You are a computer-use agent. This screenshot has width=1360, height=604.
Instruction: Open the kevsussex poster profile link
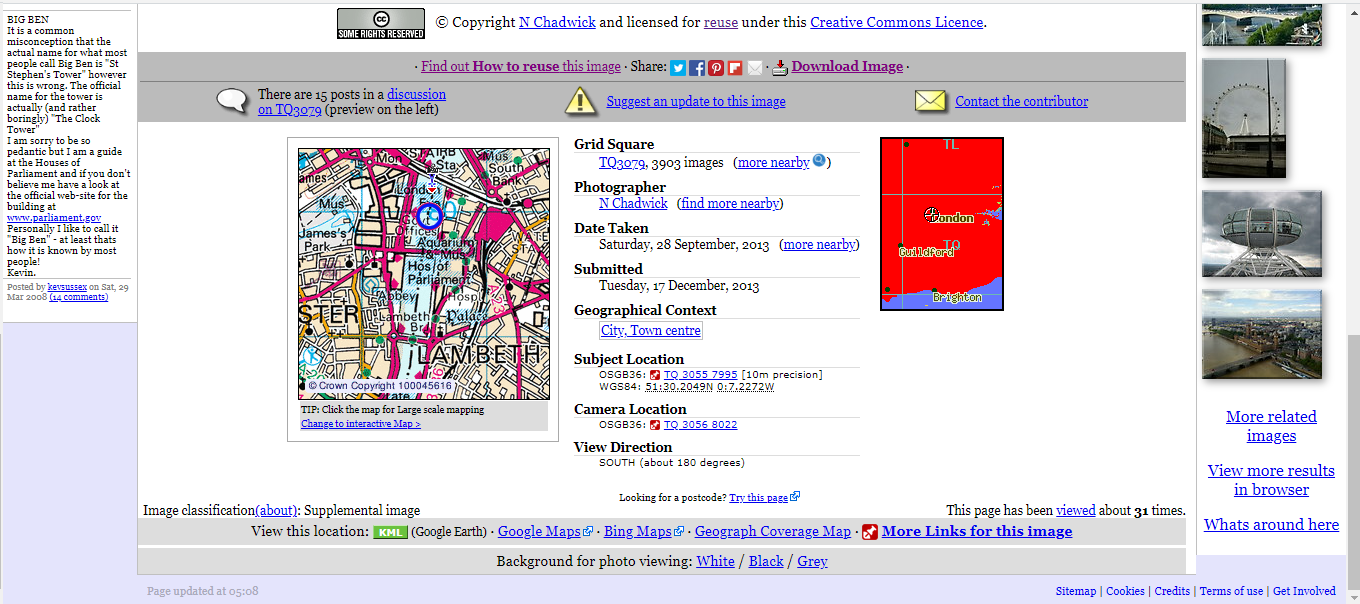[x=67, y=286]
